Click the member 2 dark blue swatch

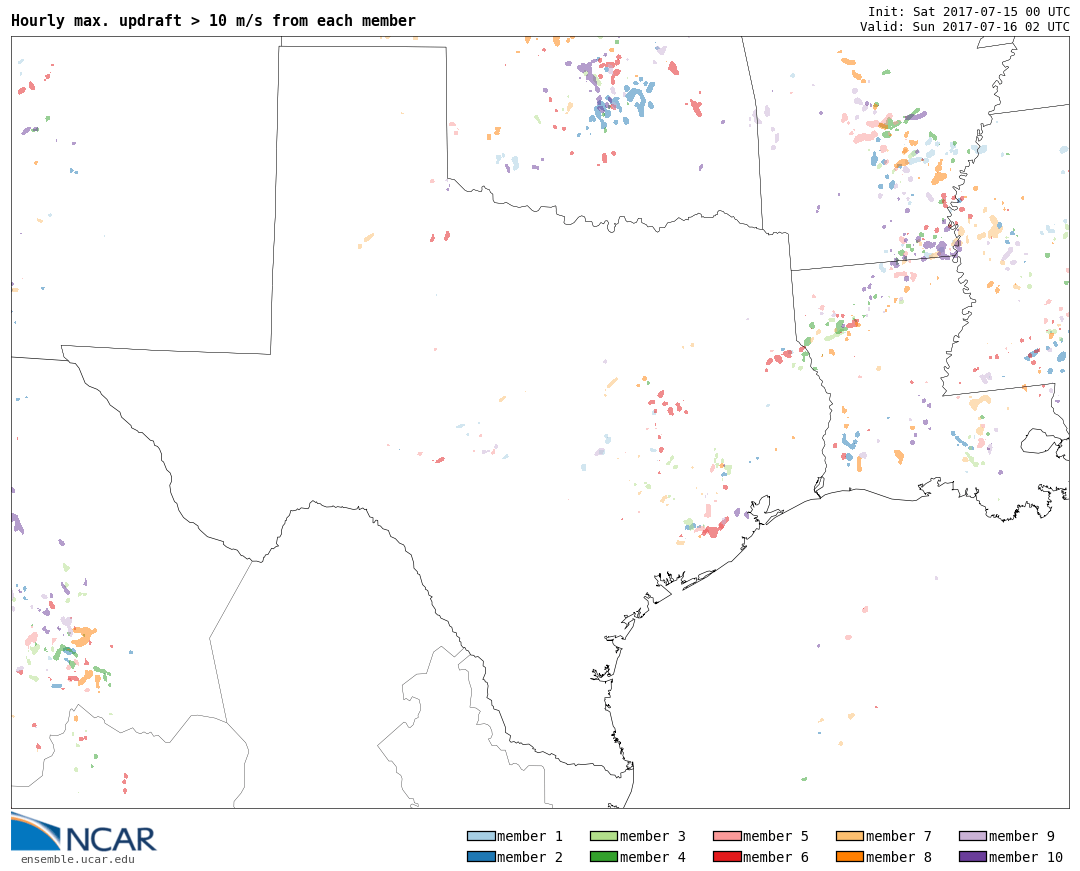pos(481,857)
